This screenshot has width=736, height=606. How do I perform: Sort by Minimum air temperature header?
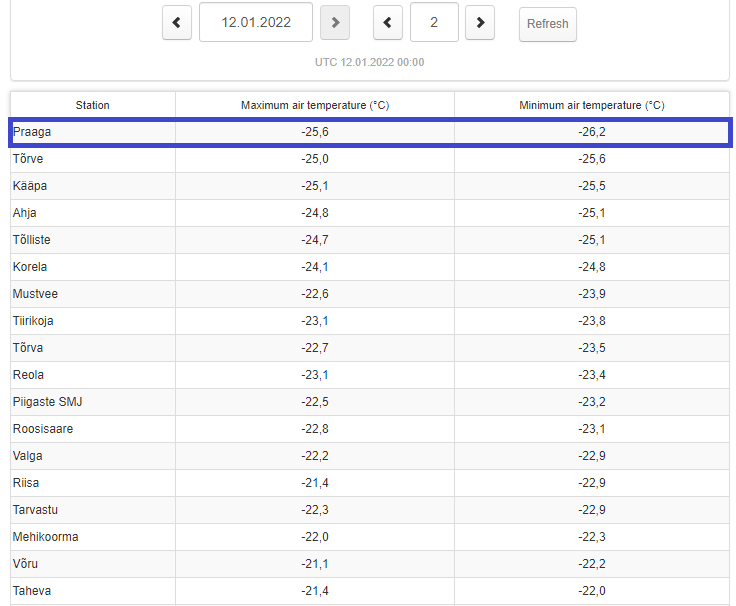coord(592,105)
